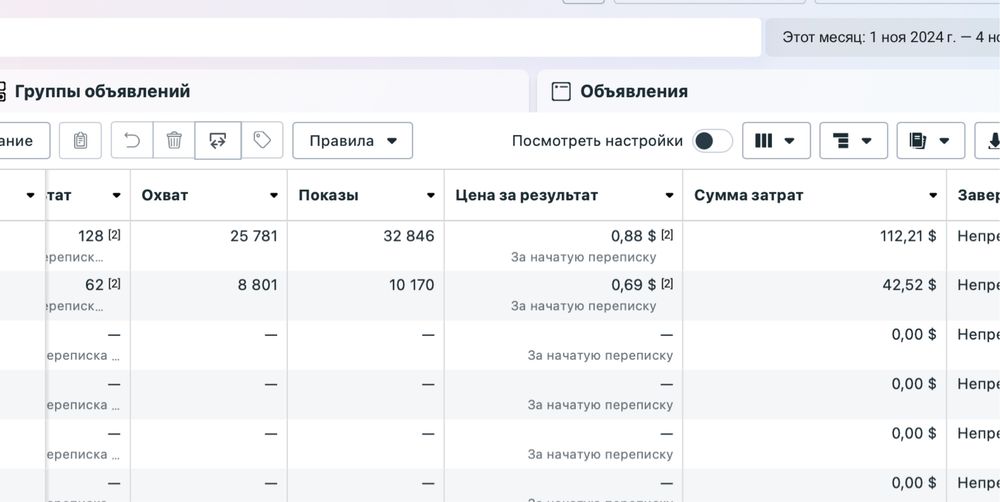Click footnote [2] beside 0,88 $
Image resolution: width=1000 pixels, height=502 pixels.
pyautogui.click(x=666, y=235)
